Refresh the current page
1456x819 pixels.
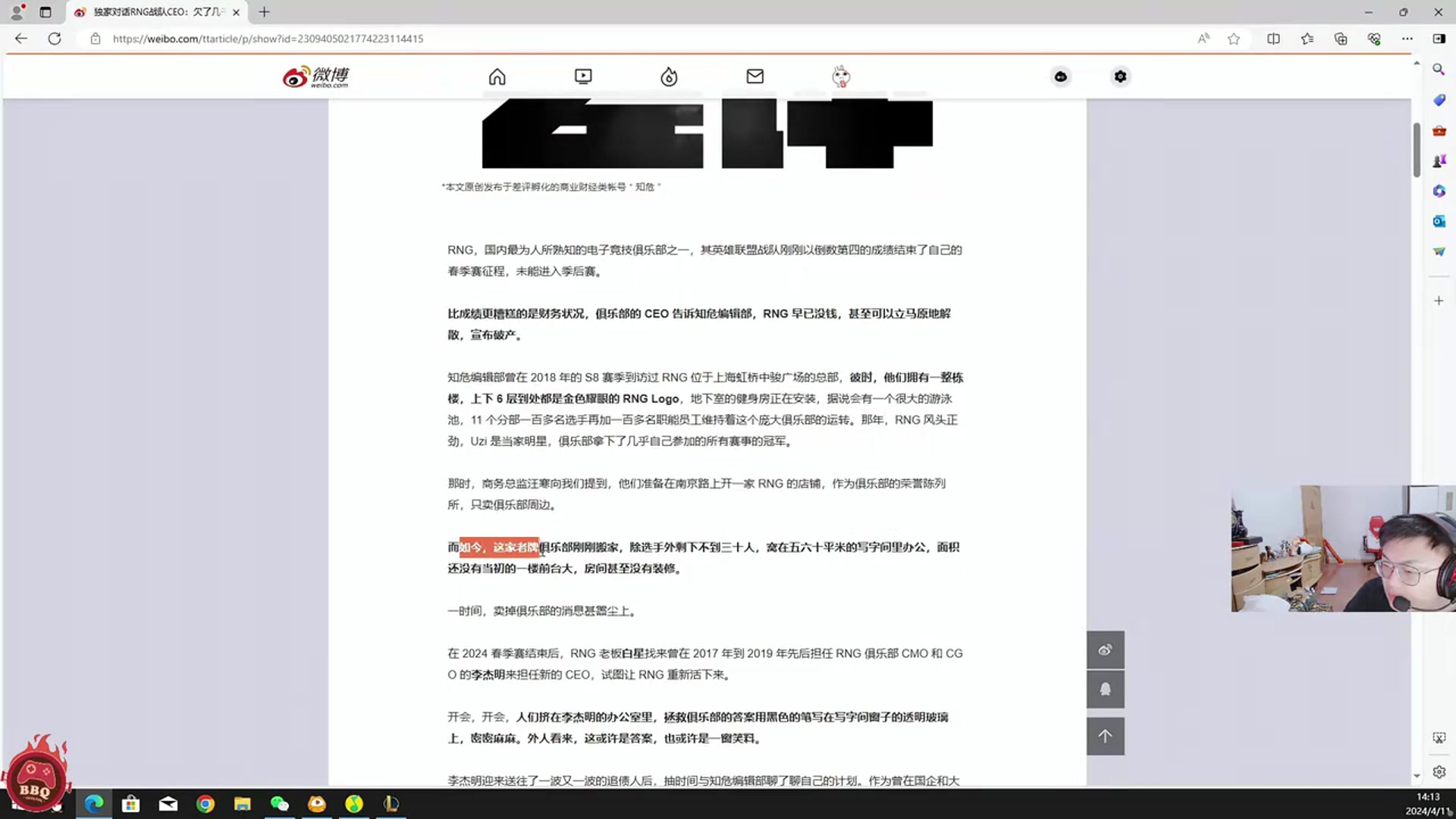pyautogui.click(x=55, y=39)
